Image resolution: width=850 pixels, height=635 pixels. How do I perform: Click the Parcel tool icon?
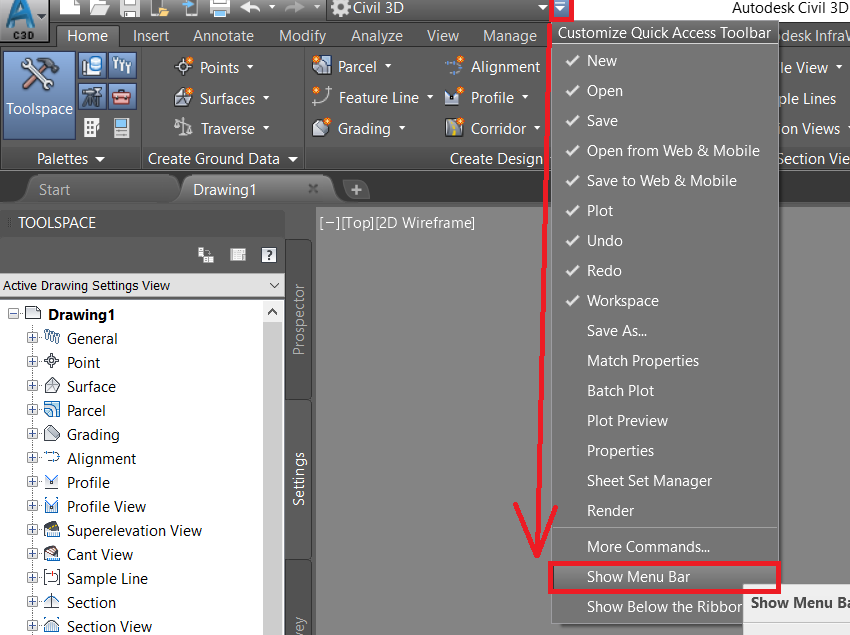click(x=321, y=66)
